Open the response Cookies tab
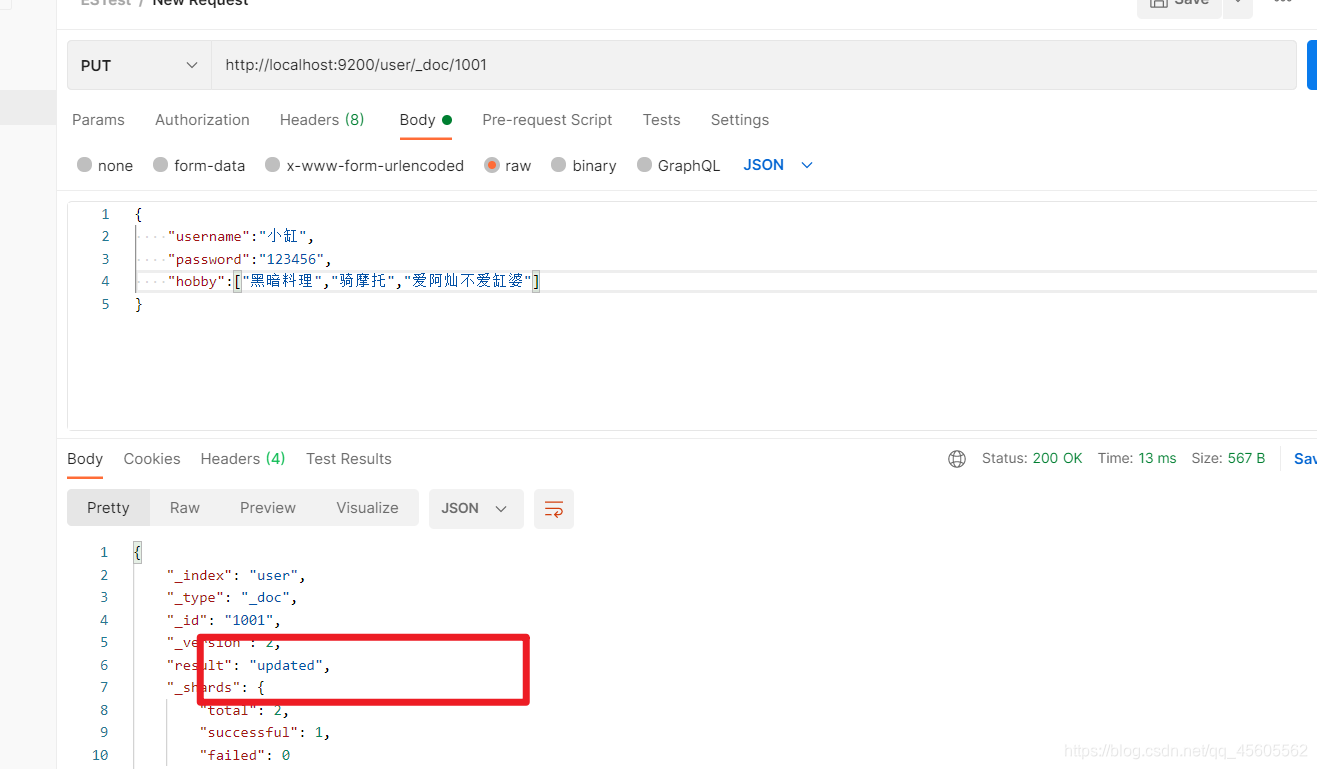 152,459
